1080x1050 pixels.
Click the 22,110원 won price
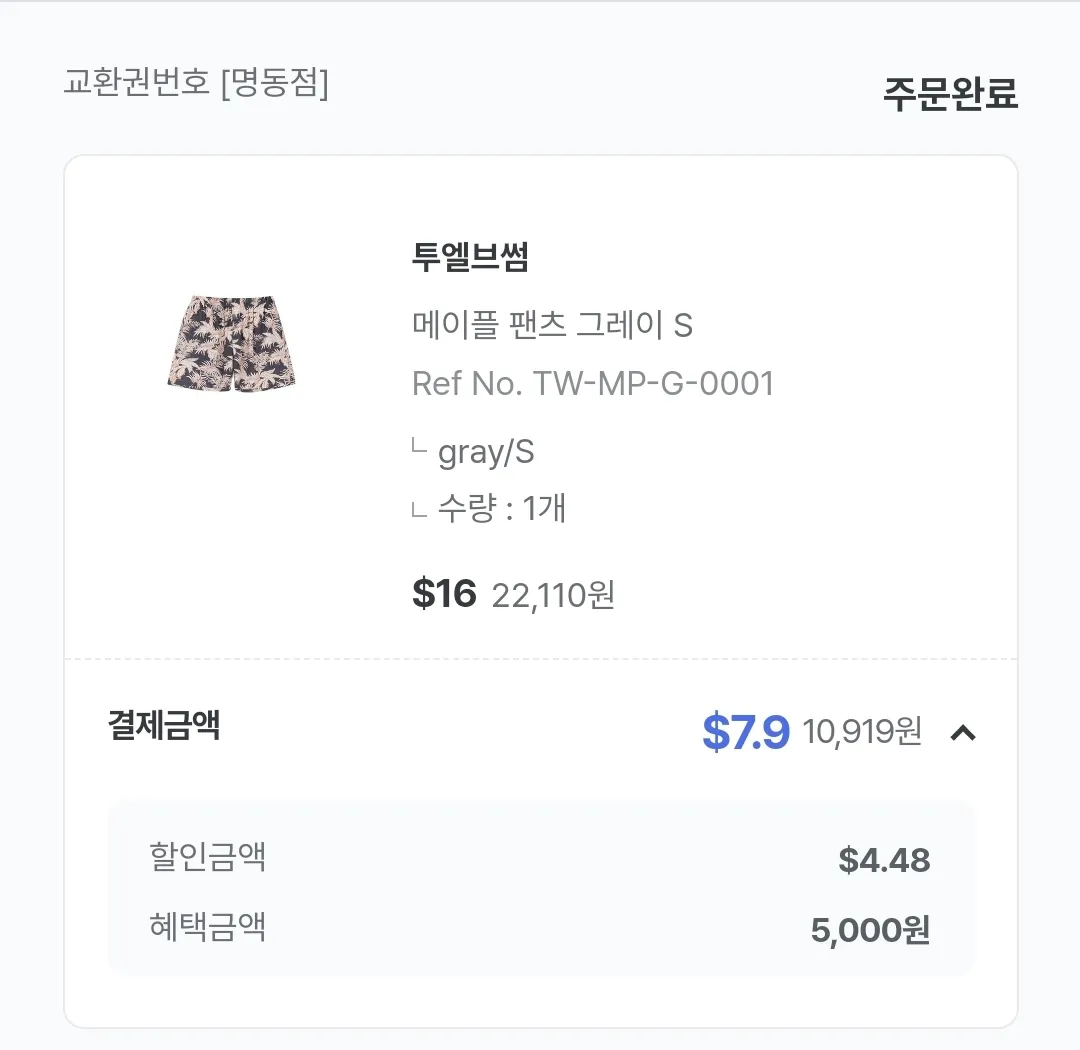coord(551,595)
